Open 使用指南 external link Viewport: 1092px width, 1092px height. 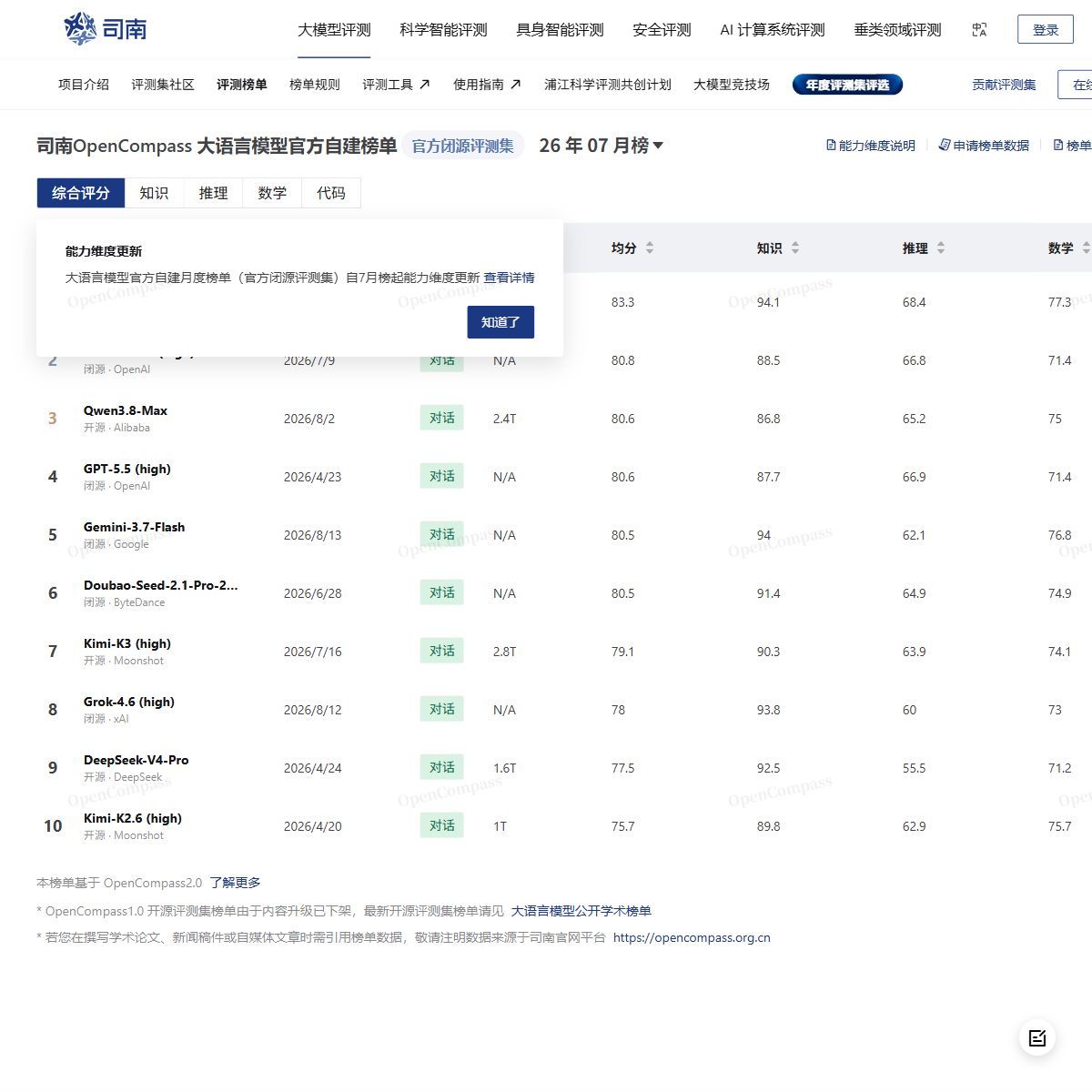pyautogui.click(x=487, y=85)
